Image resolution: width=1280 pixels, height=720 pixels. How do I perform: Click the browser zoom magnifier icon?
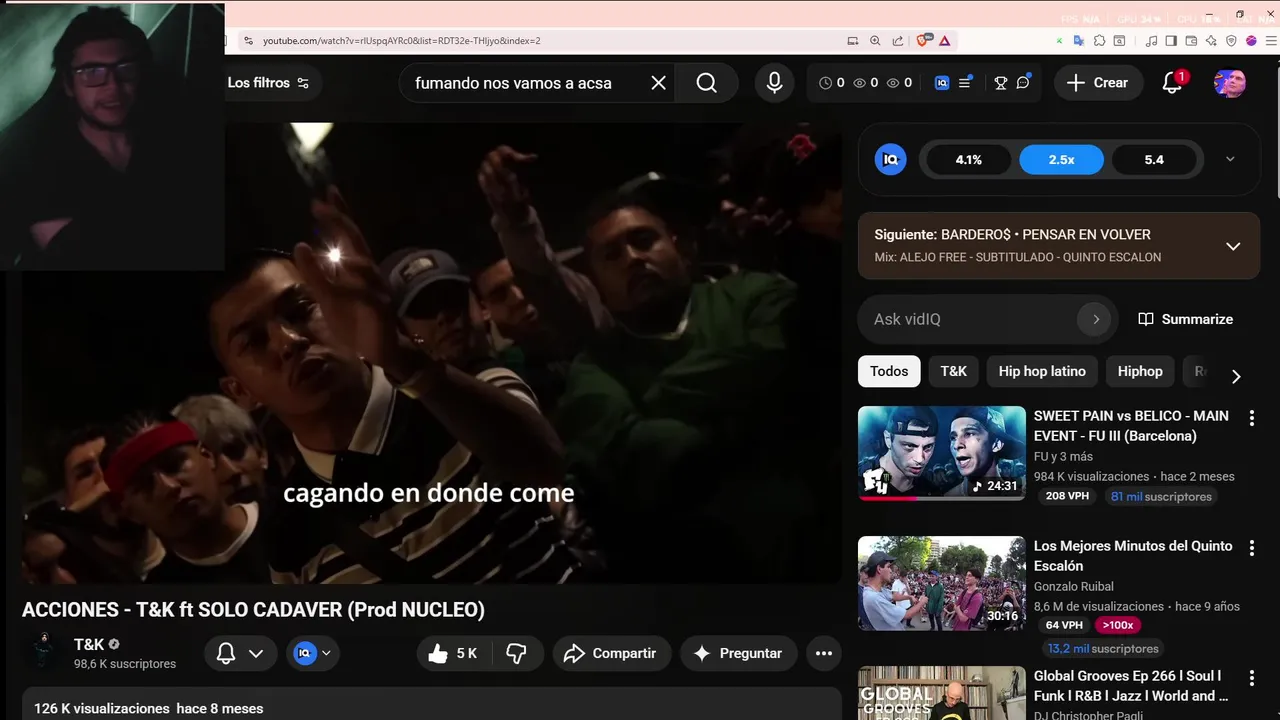[875, 41]
